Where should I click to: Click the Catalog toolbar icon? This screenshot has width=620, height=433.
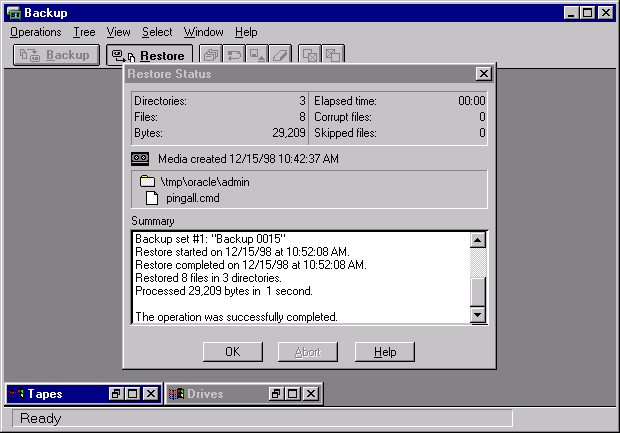pos(211,54)
